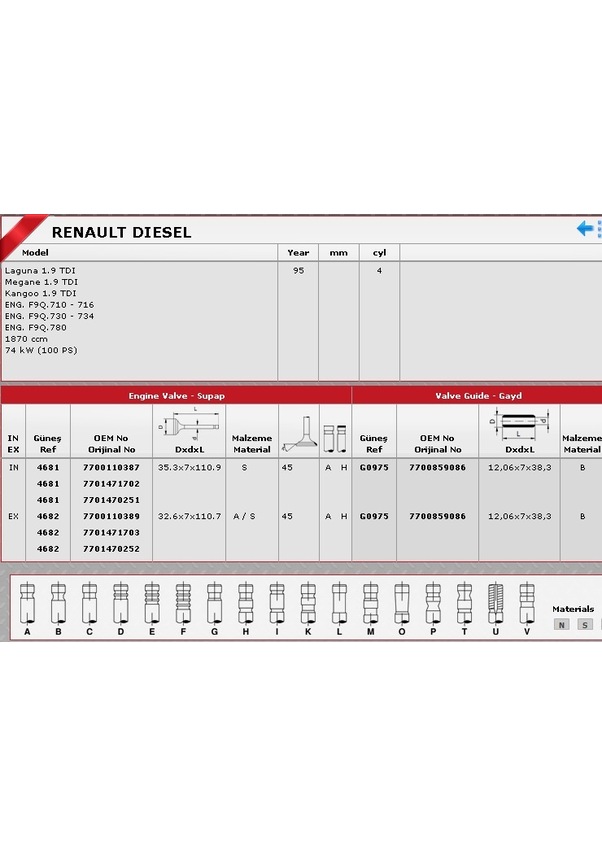Viewport: 602px width, 857px height.
Task: Select OEM number 7701471703
Action: [111, 532]
